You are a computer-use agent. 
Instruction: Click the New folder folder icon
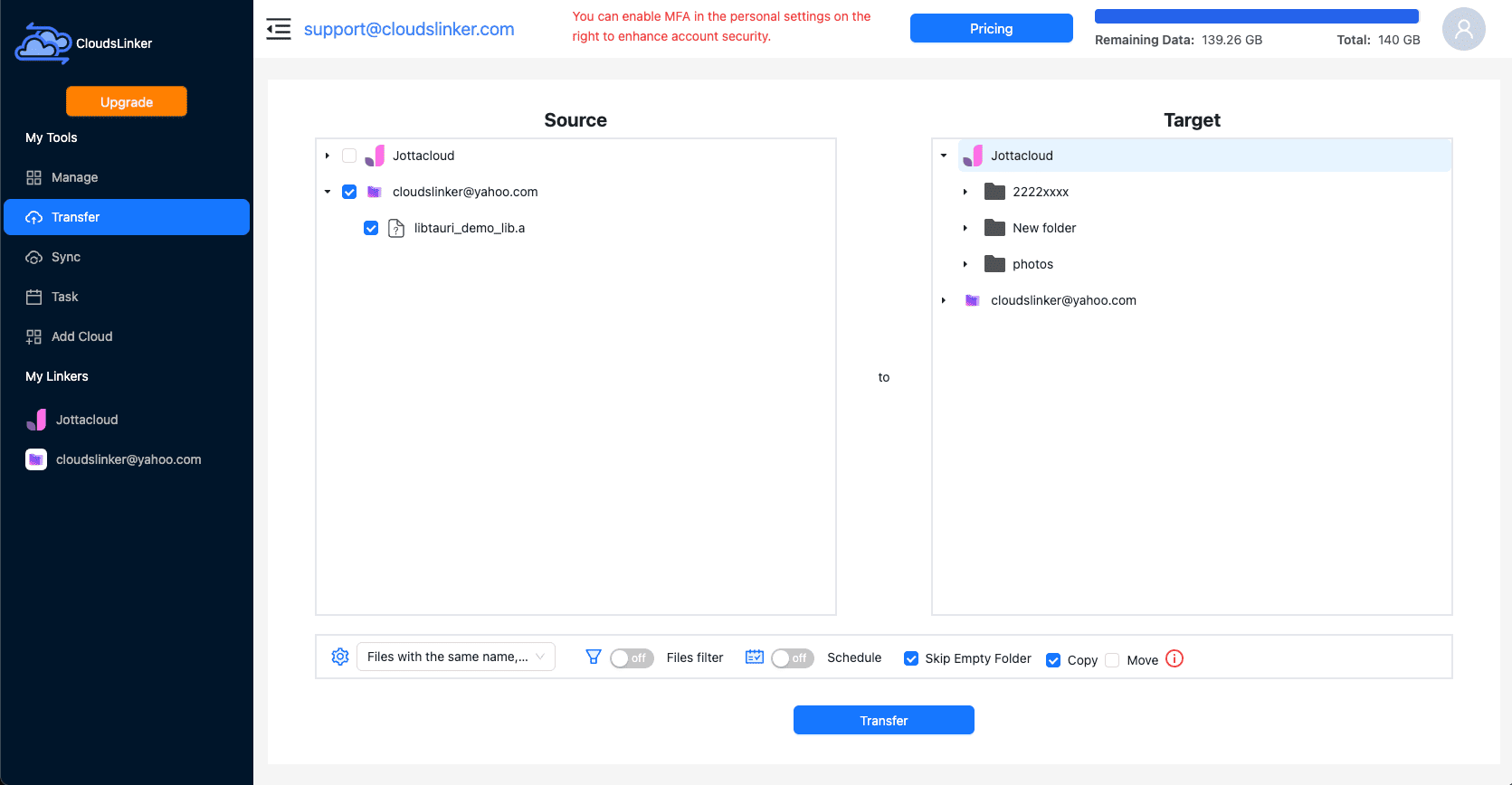[994, 228]
